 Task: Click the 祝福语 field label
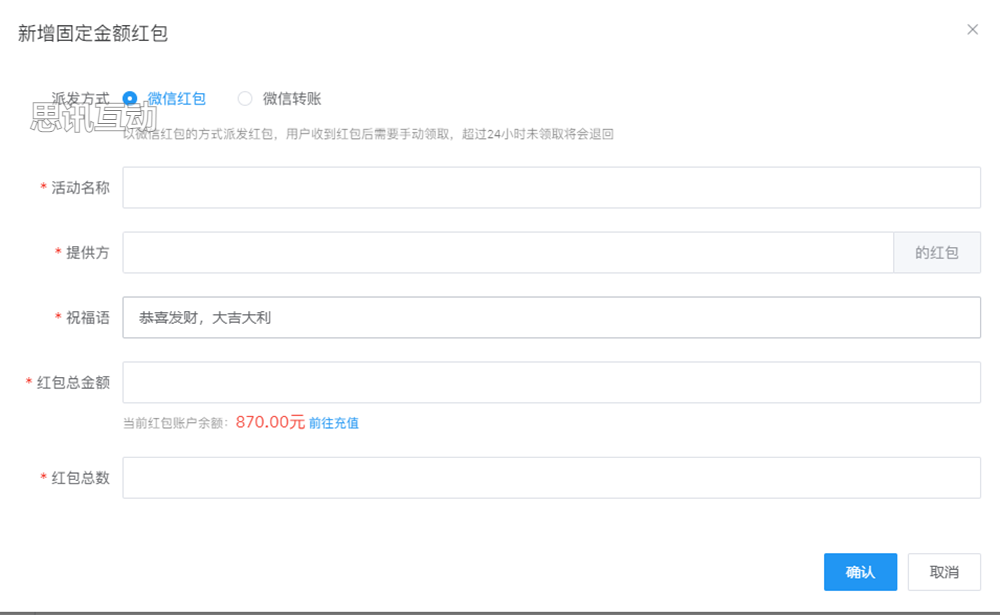coord(87,318)
